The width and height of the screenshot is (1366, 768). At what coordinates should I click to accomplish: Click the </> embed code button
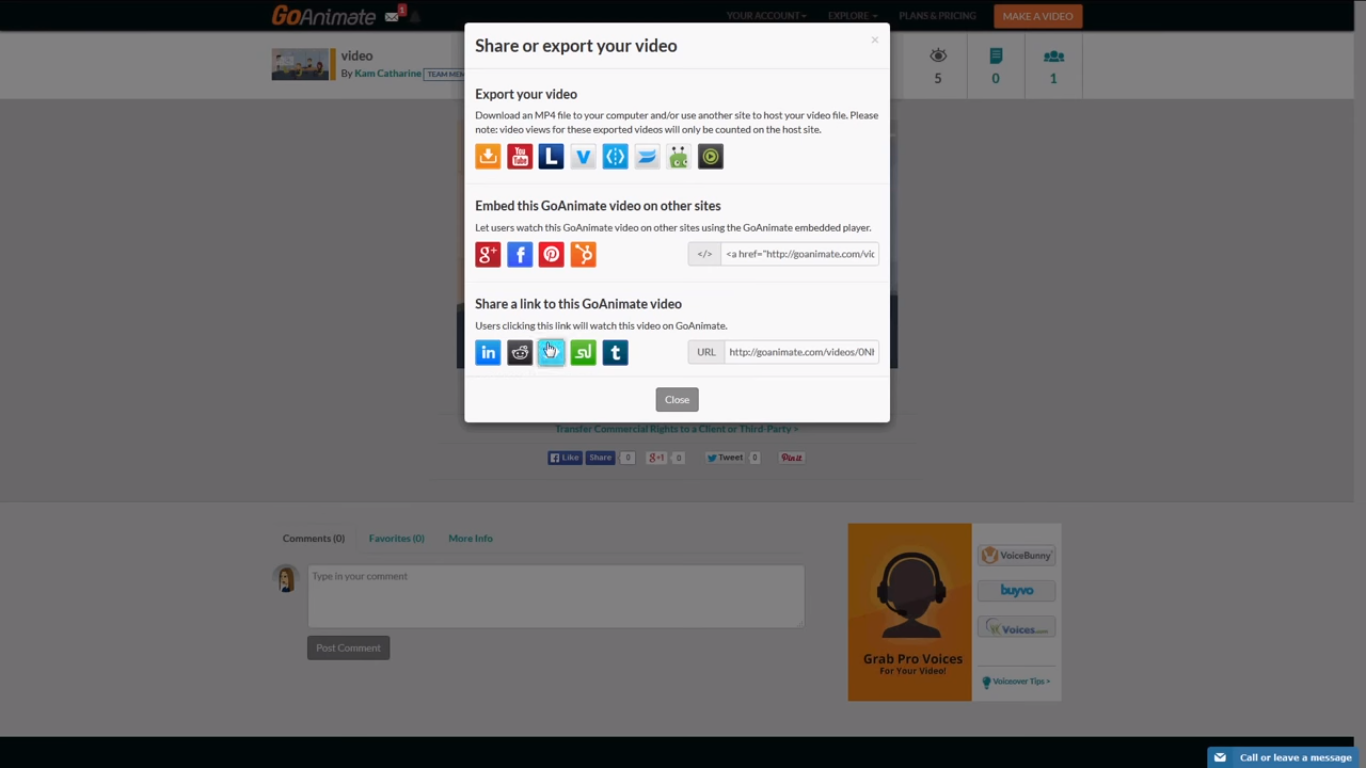click(704, 254)
